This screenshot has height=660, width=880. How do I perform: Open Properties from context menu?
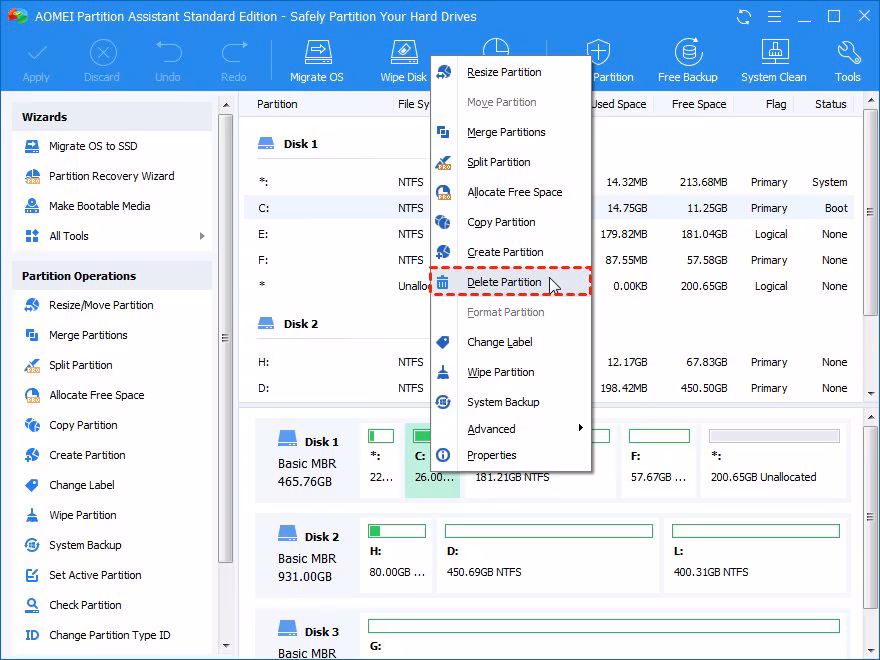pos(511,455)
